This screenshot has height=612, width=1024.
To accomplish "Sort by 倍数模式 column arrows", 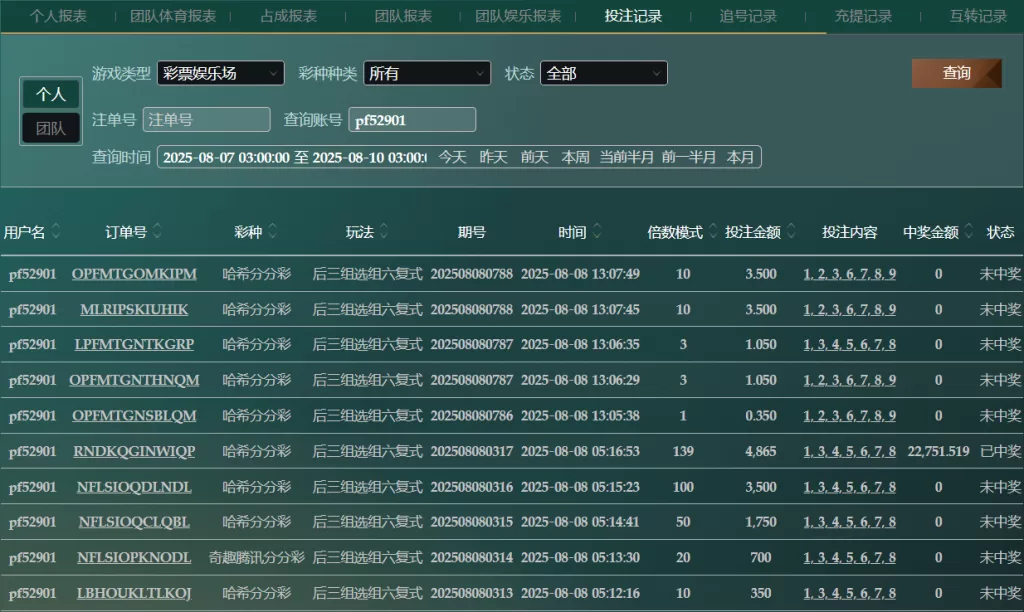I will (x=712, y=231).
